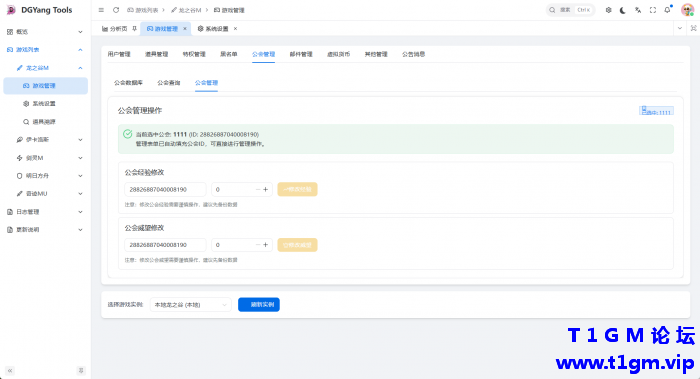Click the 修改威望 button
Screen dimensions: 700x379
(297, 245)
